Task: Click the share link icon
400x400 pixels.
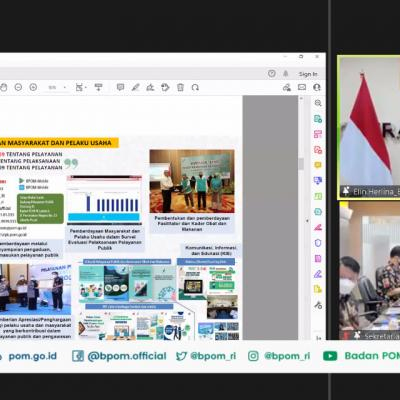Action: coord(286,87)
